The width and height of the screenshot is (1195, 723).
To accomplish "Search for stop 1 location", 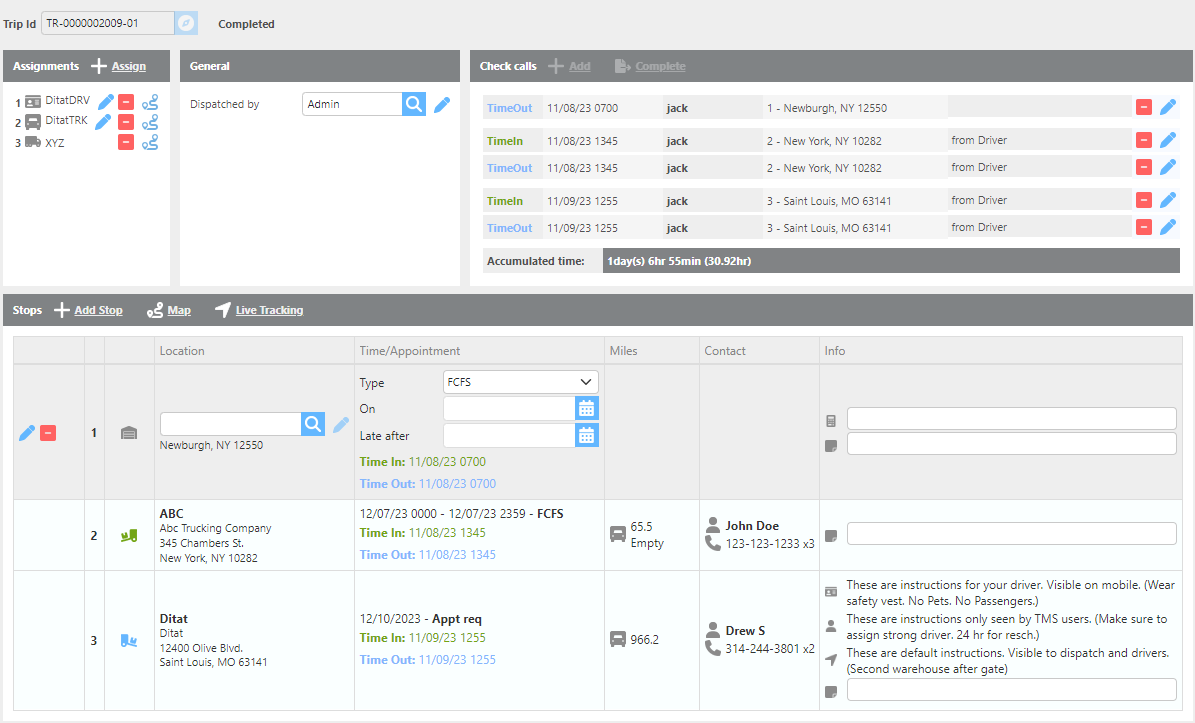I will click(x=314, y=424).
